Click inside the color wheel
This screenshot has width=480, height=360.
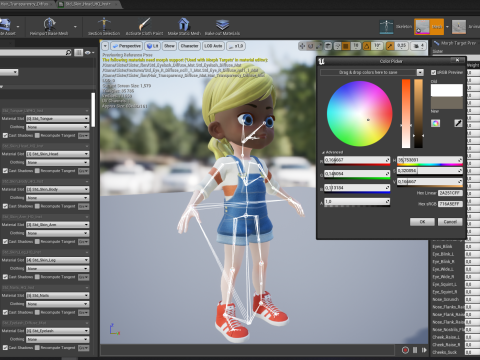(x=359, y=114)
